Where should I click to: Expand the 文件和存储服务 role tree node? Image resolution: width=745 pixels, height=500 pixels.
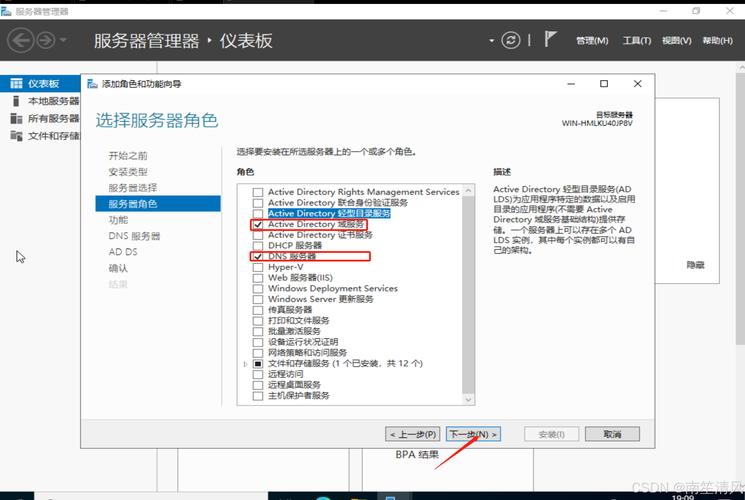245,364
